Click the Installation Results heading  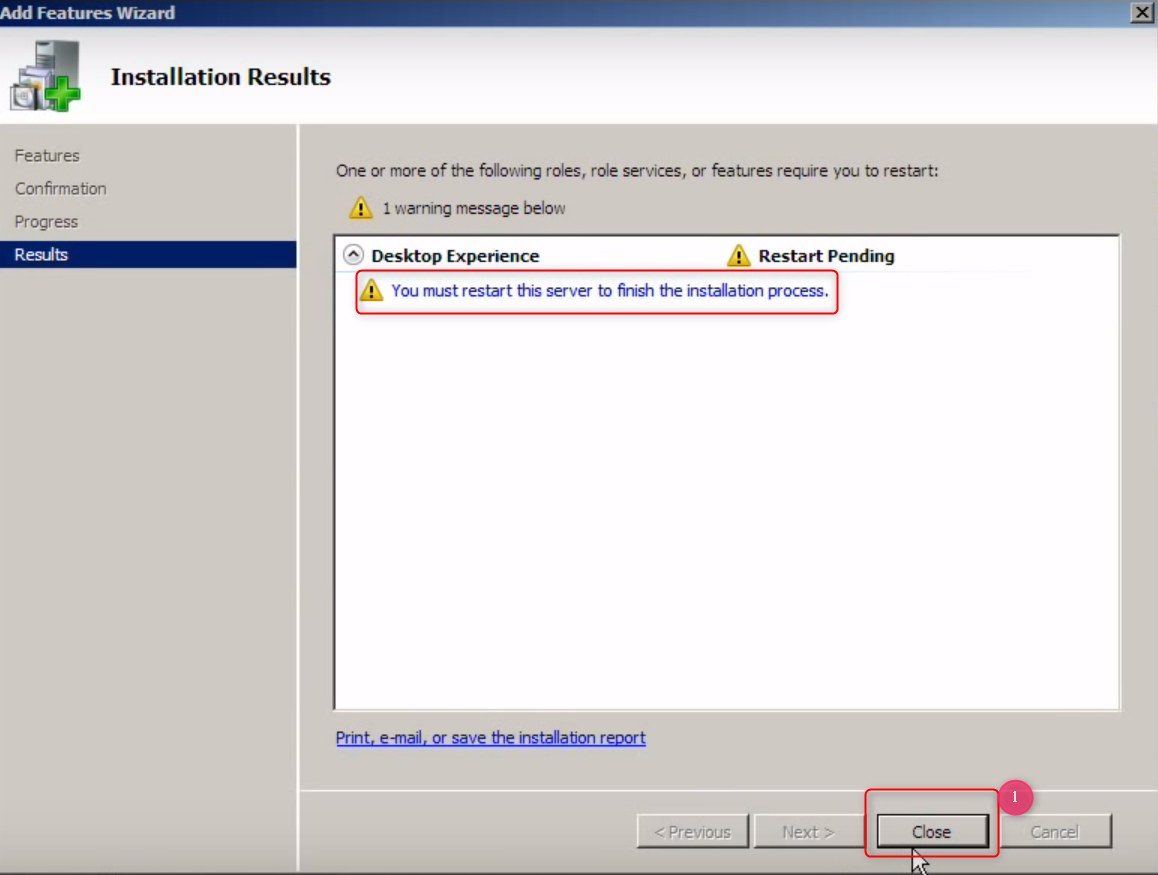pos(220,77)
